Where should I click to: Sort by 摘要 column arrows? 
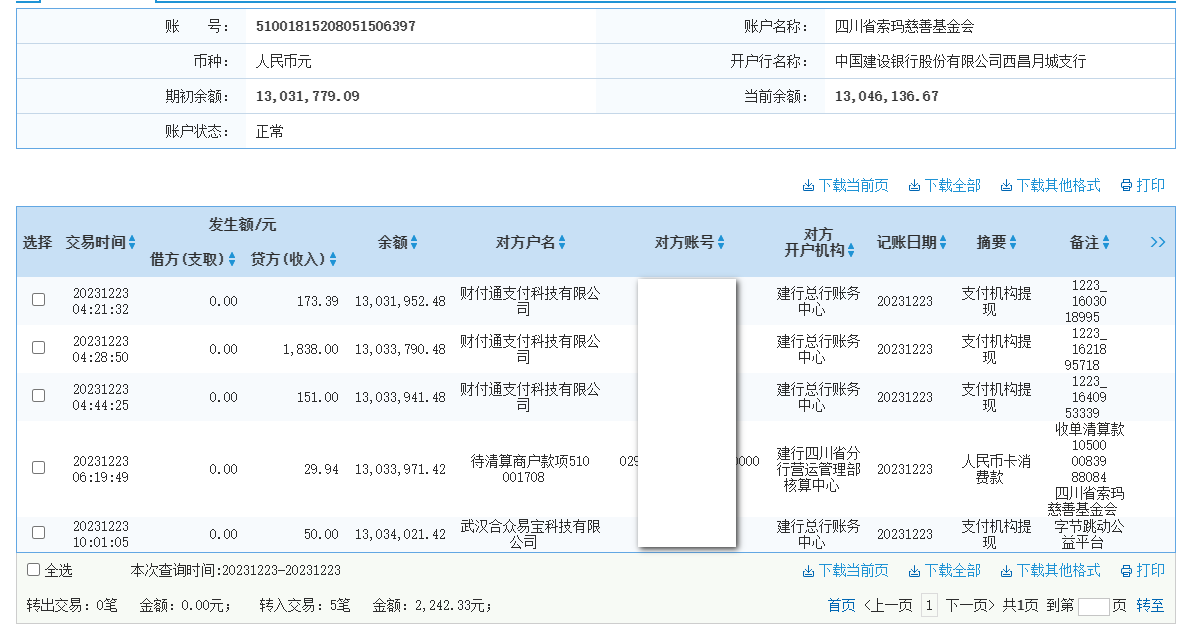click(x=1013, y=243)
